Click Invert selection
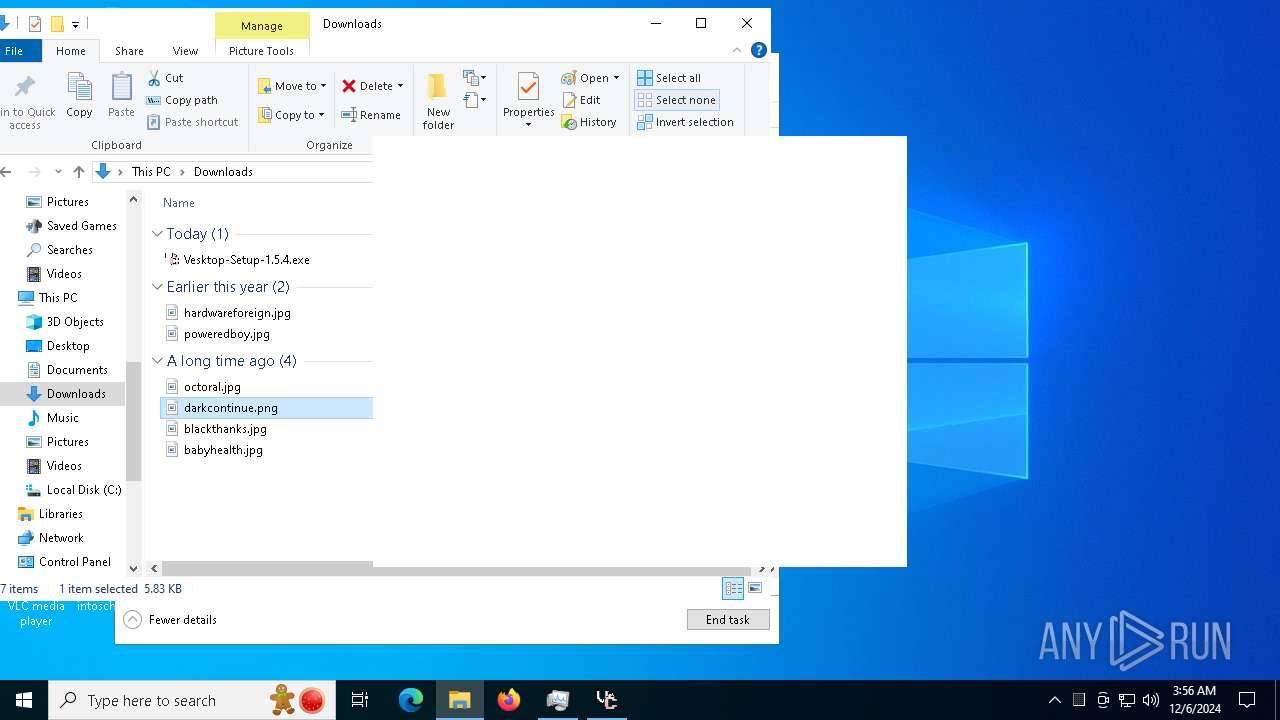1280x720 pixels. click(685, 122)
